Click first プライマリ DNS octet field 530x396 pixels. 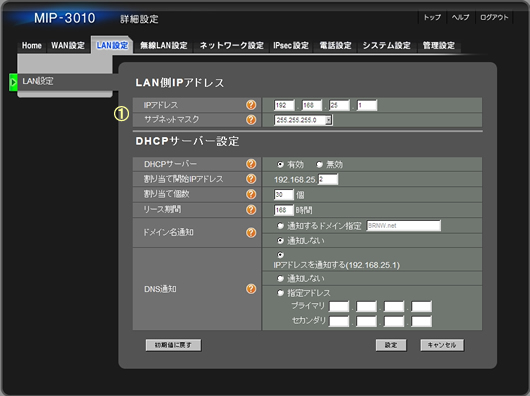point(339,306)
